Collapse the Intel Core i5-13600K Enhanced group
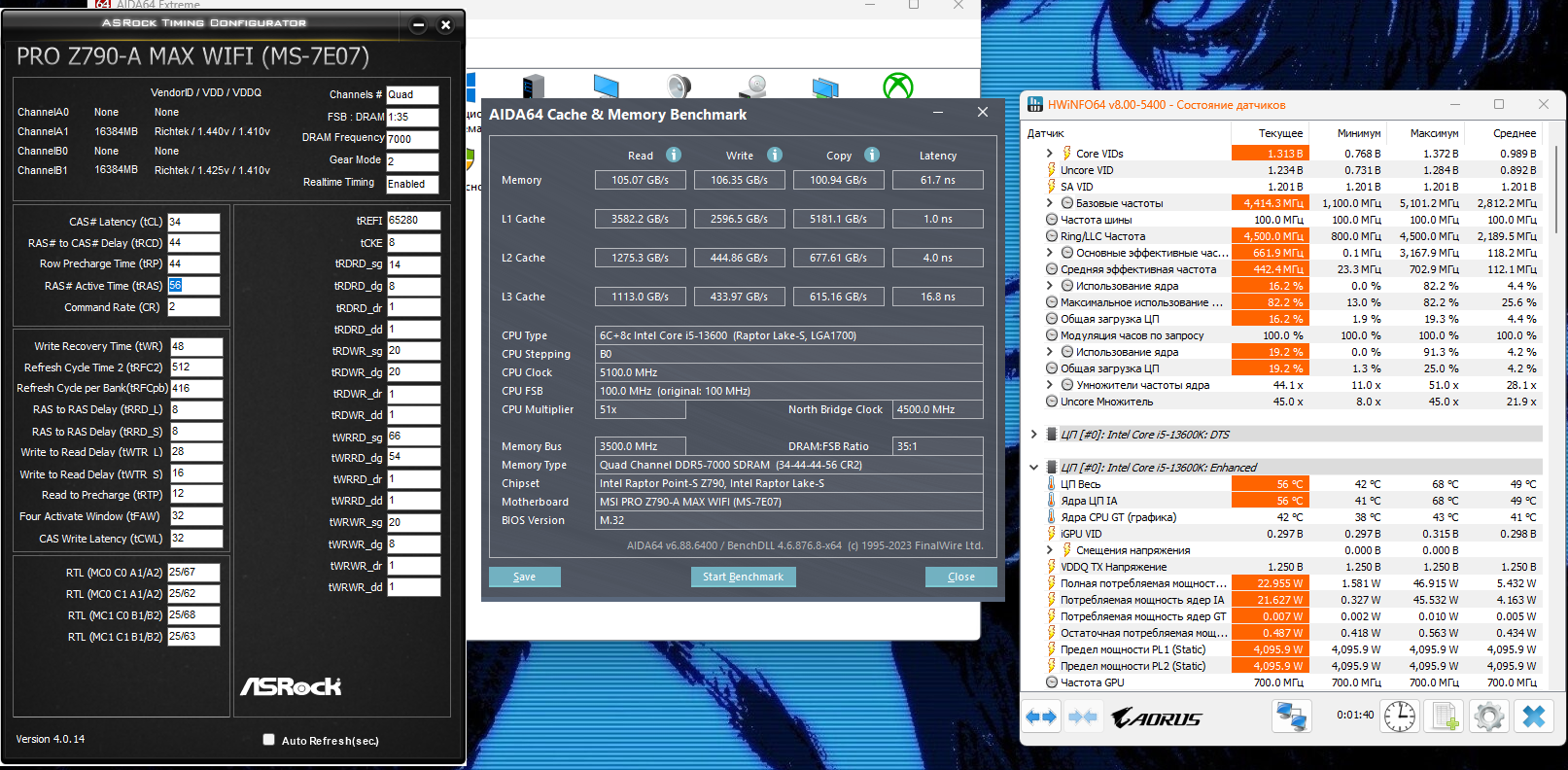Screen dimensions: 1568x770 tap(1034, 468)
